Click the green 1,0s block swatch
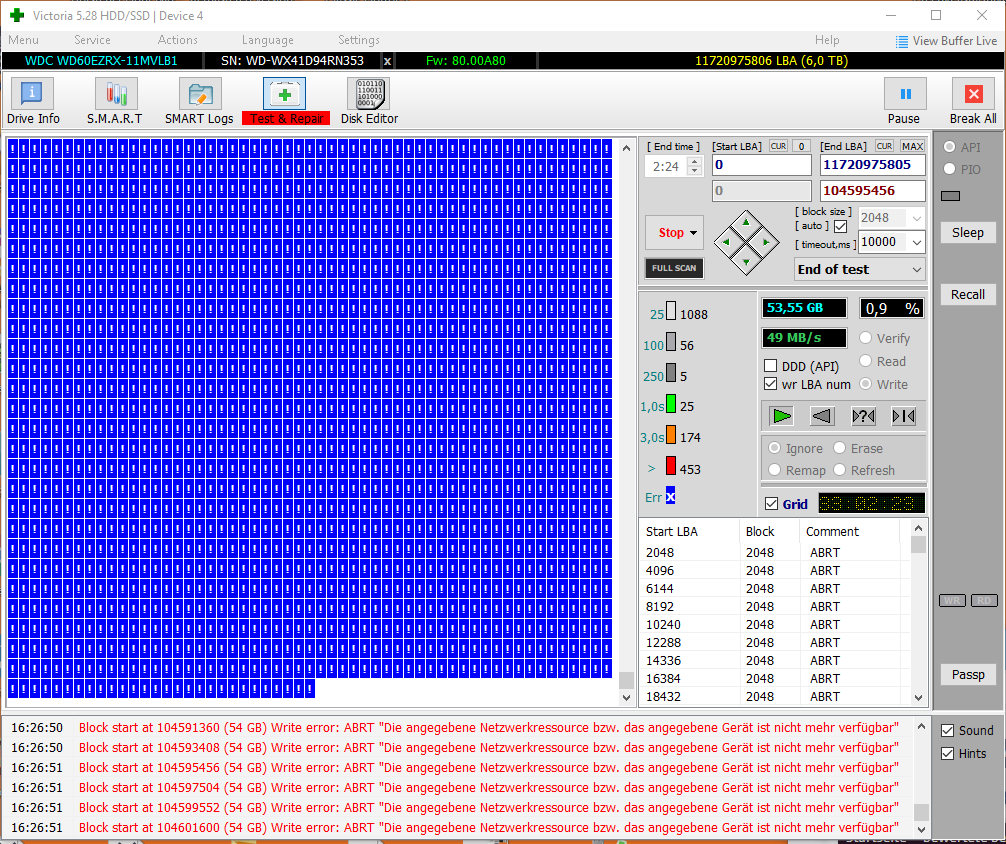Viewport: 1006px width, 844px height. point(670,404)
